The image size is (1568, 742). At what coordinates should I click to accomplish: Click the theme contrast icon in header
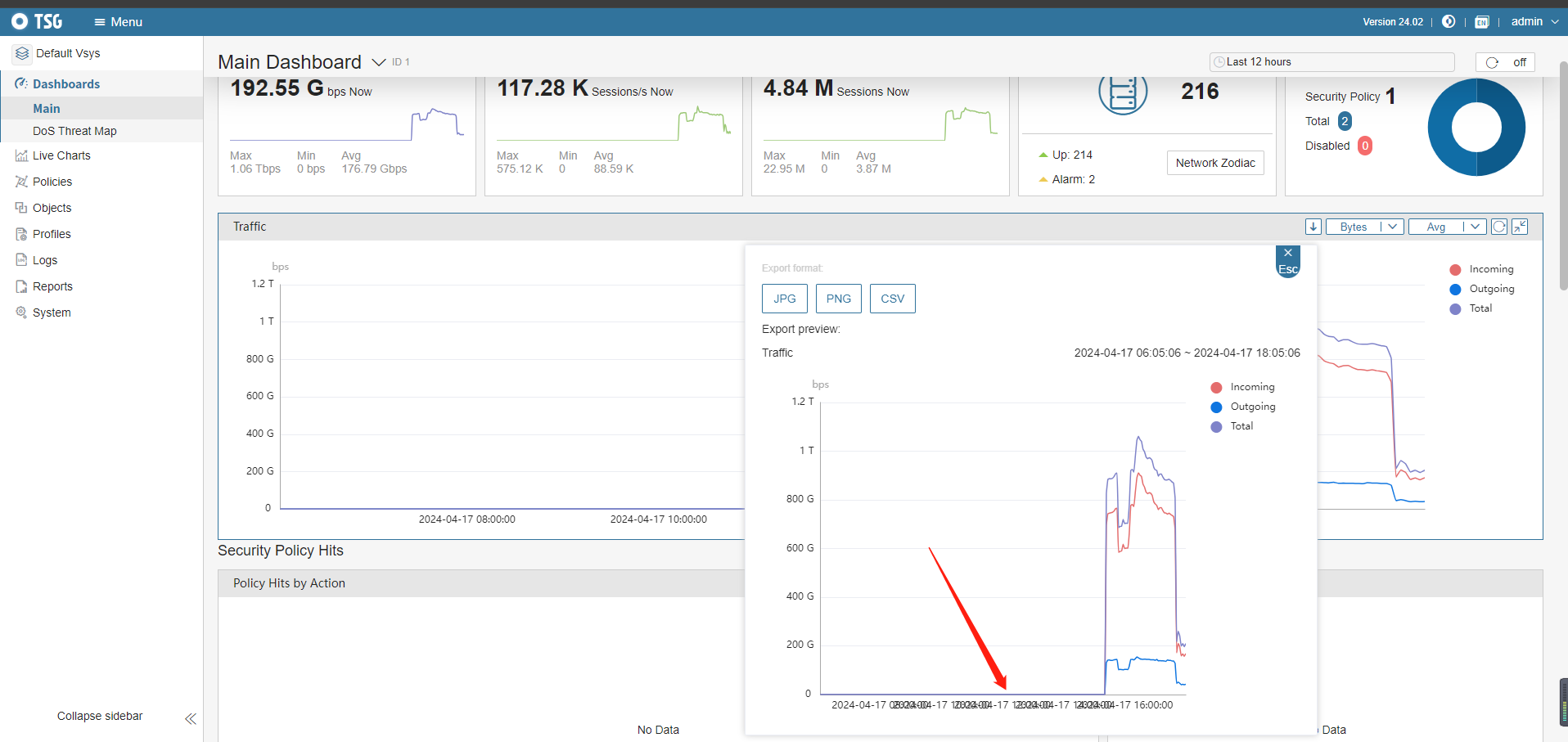click(1449, 22)
